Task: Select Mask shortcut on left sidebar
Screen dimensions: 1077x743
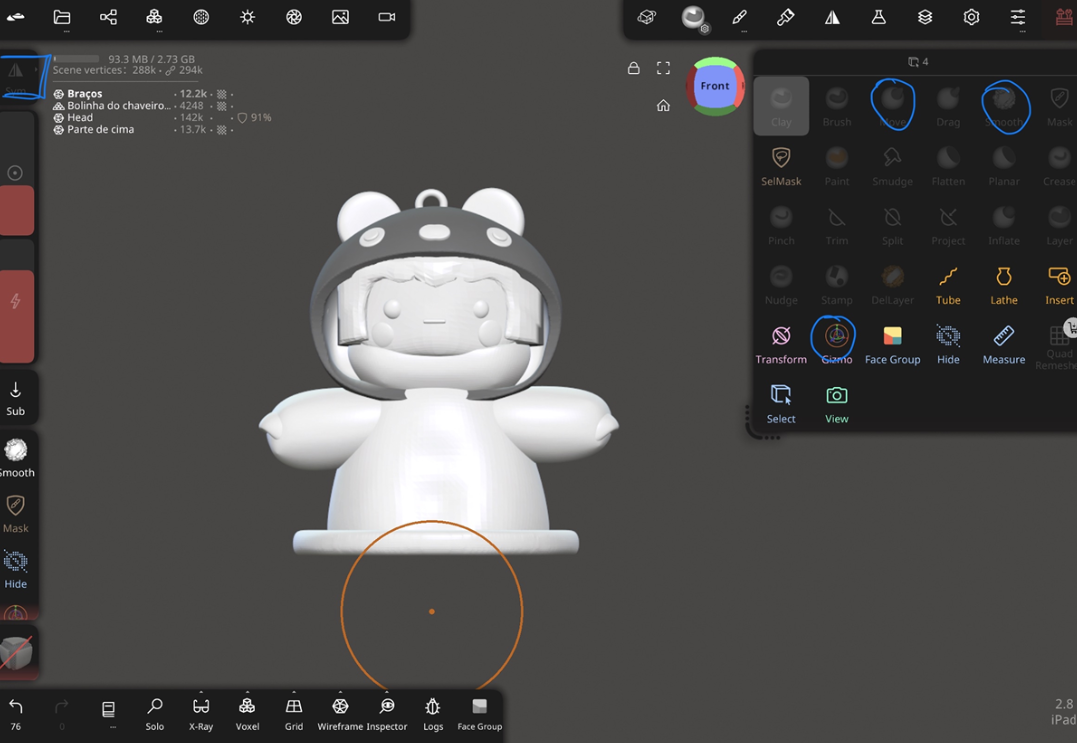Action: click(16, 514)
